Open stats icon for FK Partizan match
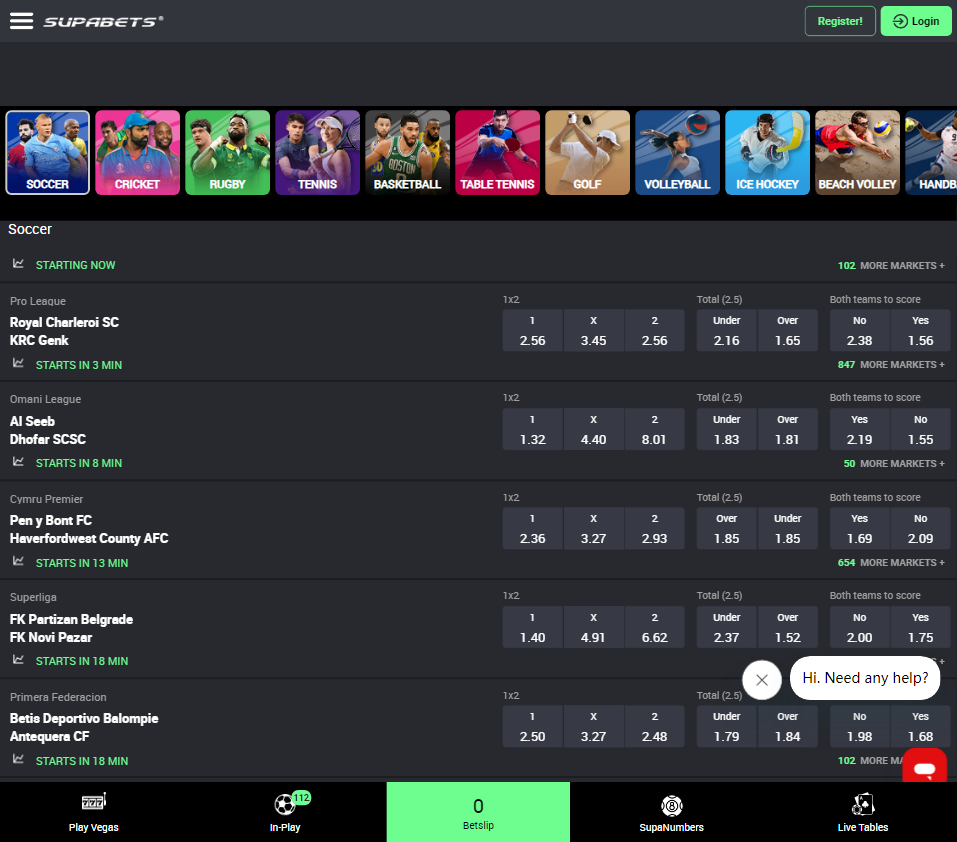The width and height of the screenshot is (957, 842). [x=18, y=660]
